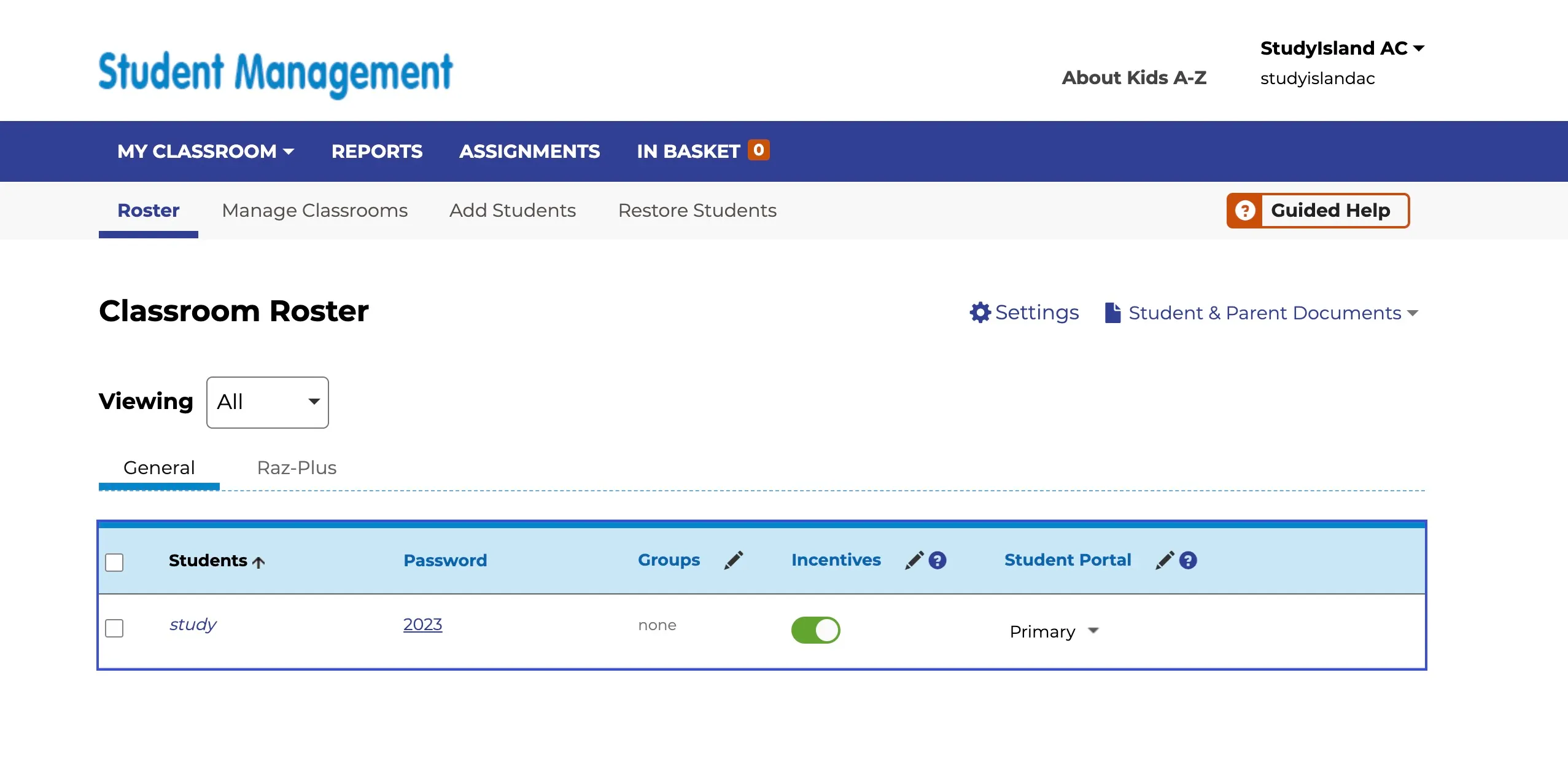Select the Roster tab
The height and width of the screenshot is (780, 1568).
tap(149, 211)
